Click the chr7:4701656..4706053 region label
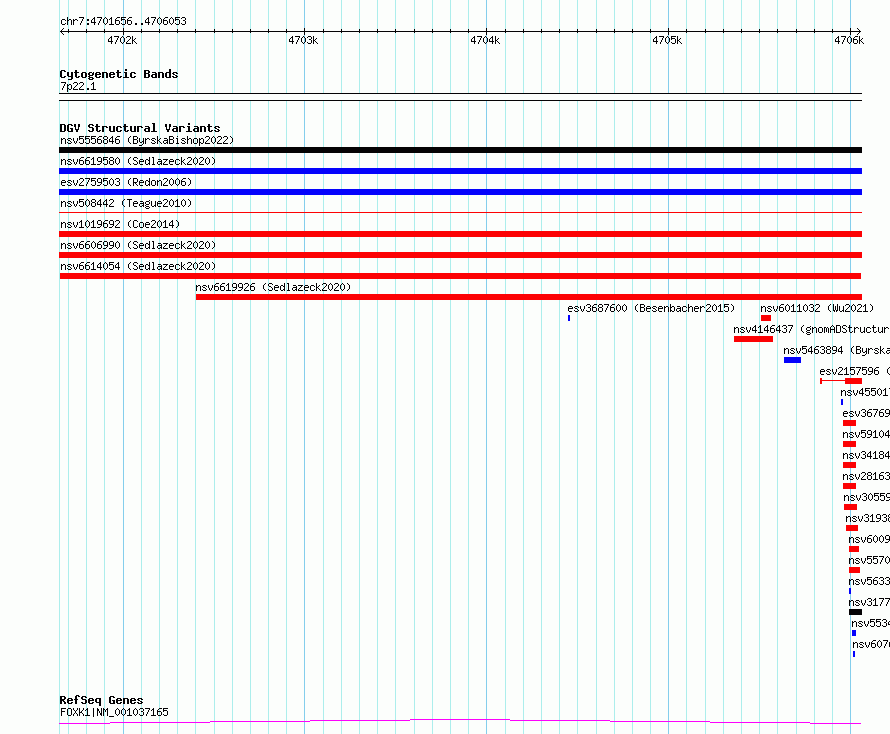The height and width of the screenshot is (734, 890). 123,21
